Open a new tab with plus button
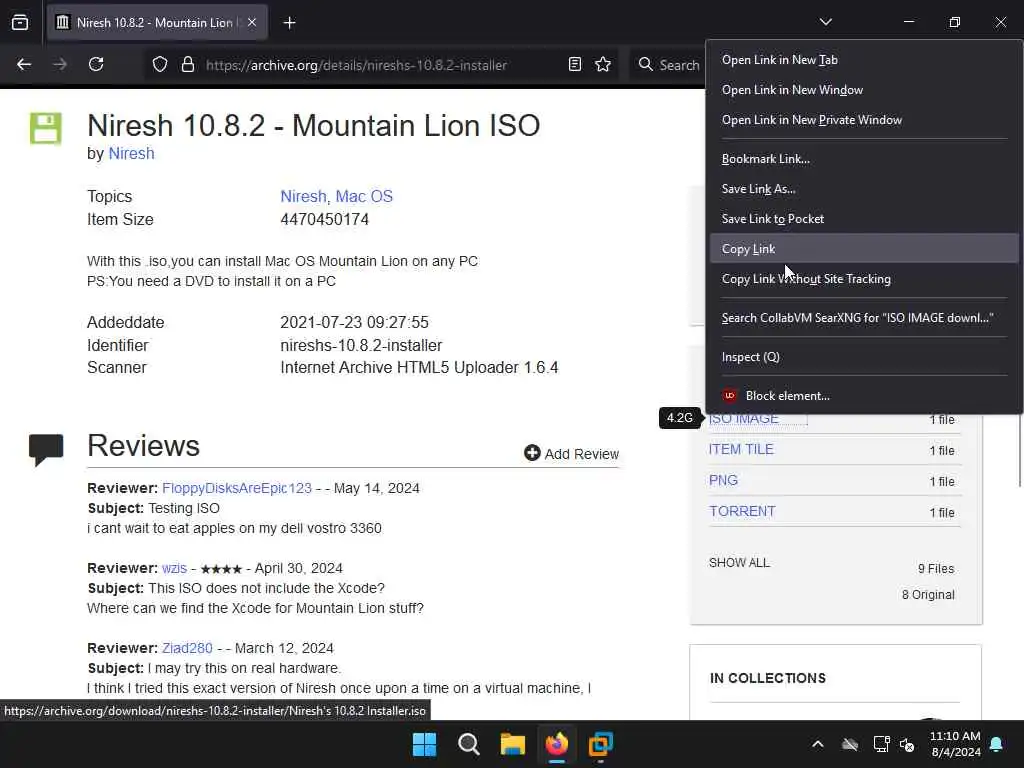The image size is (1024, 768). [289, 23]
